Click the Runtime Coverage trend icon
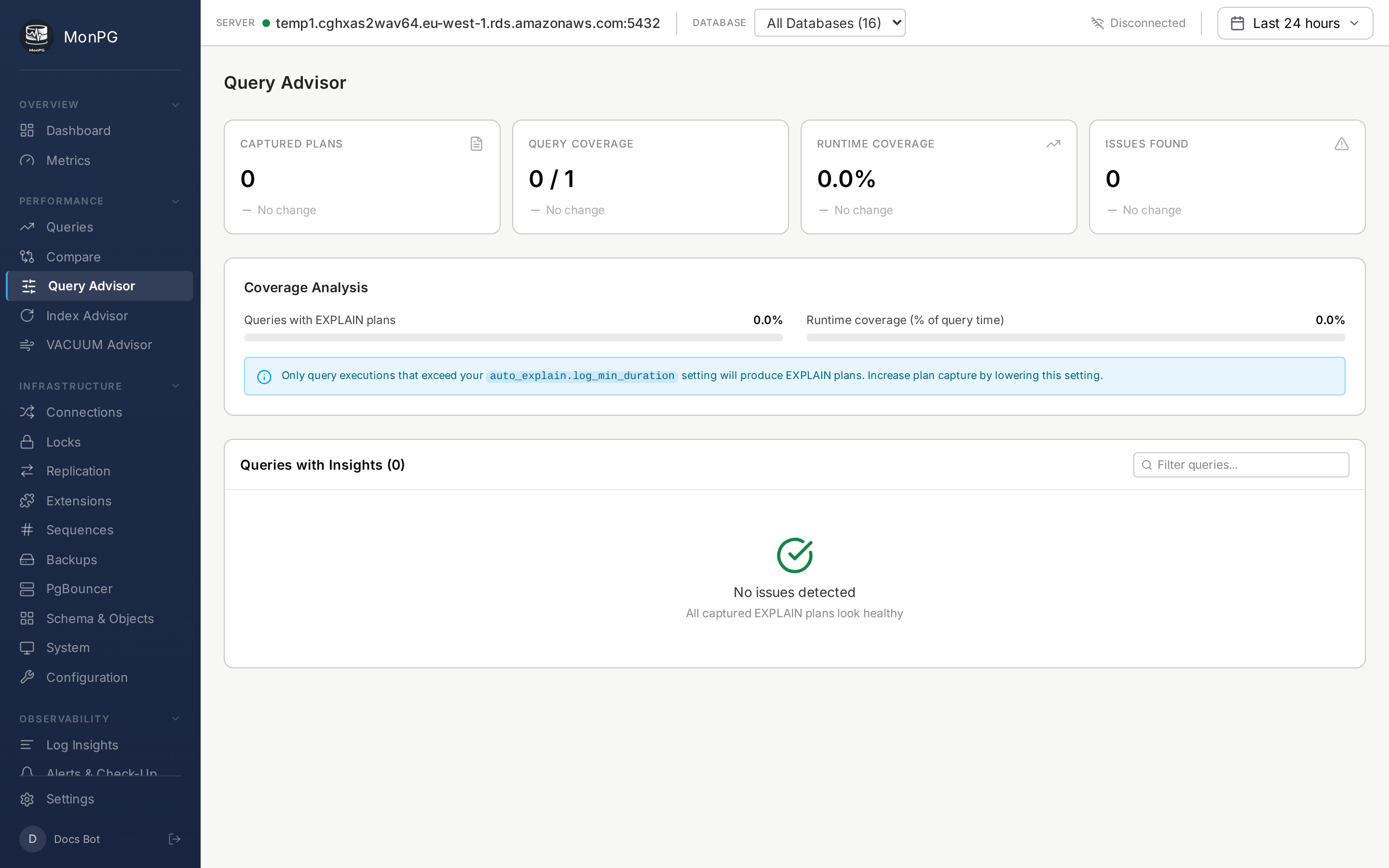The height and width of the screenshot is (868, 1389). pyautogui.click(x=1053, y=144)
